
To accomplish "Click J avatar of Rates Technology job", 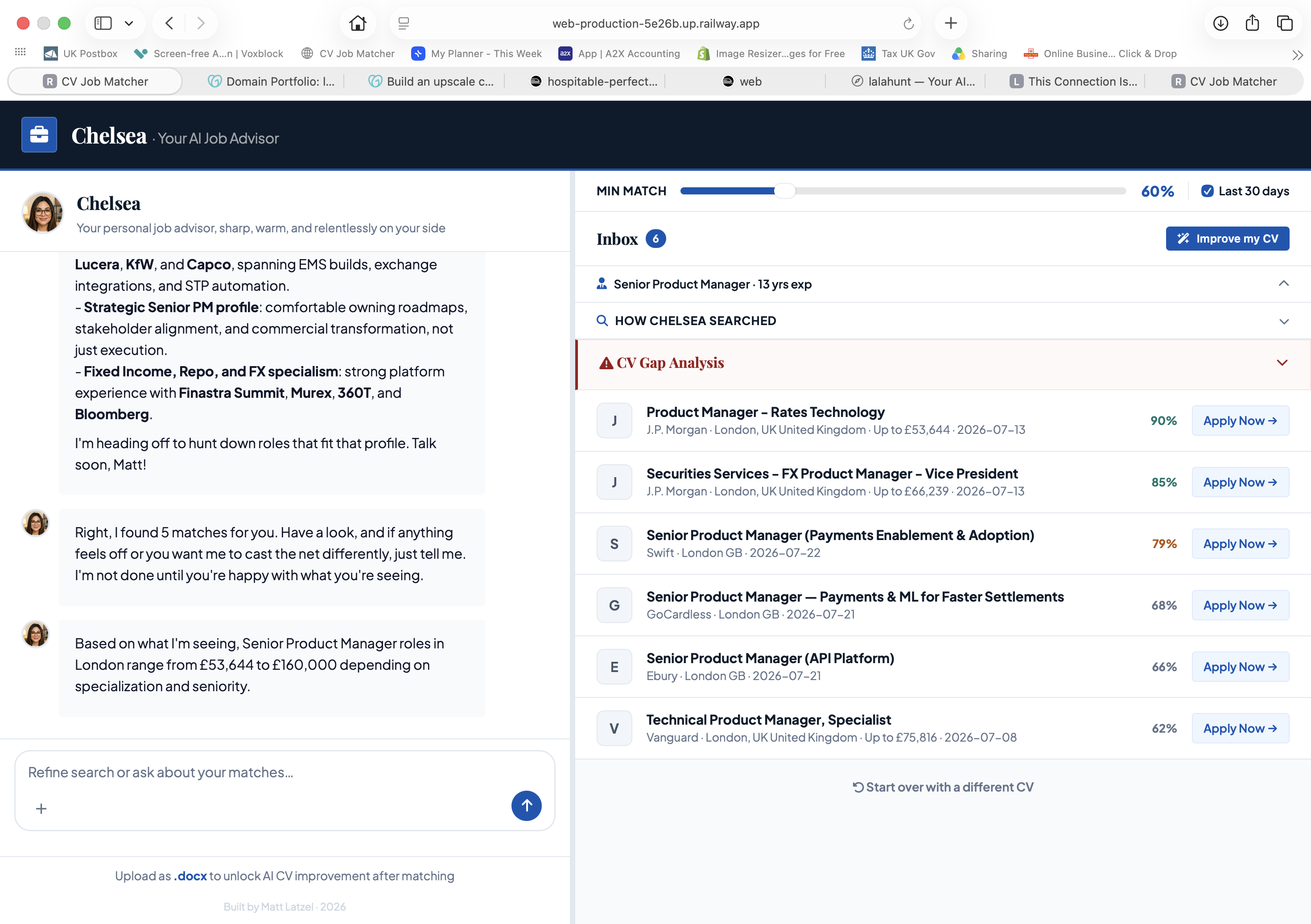I will 614,421.
